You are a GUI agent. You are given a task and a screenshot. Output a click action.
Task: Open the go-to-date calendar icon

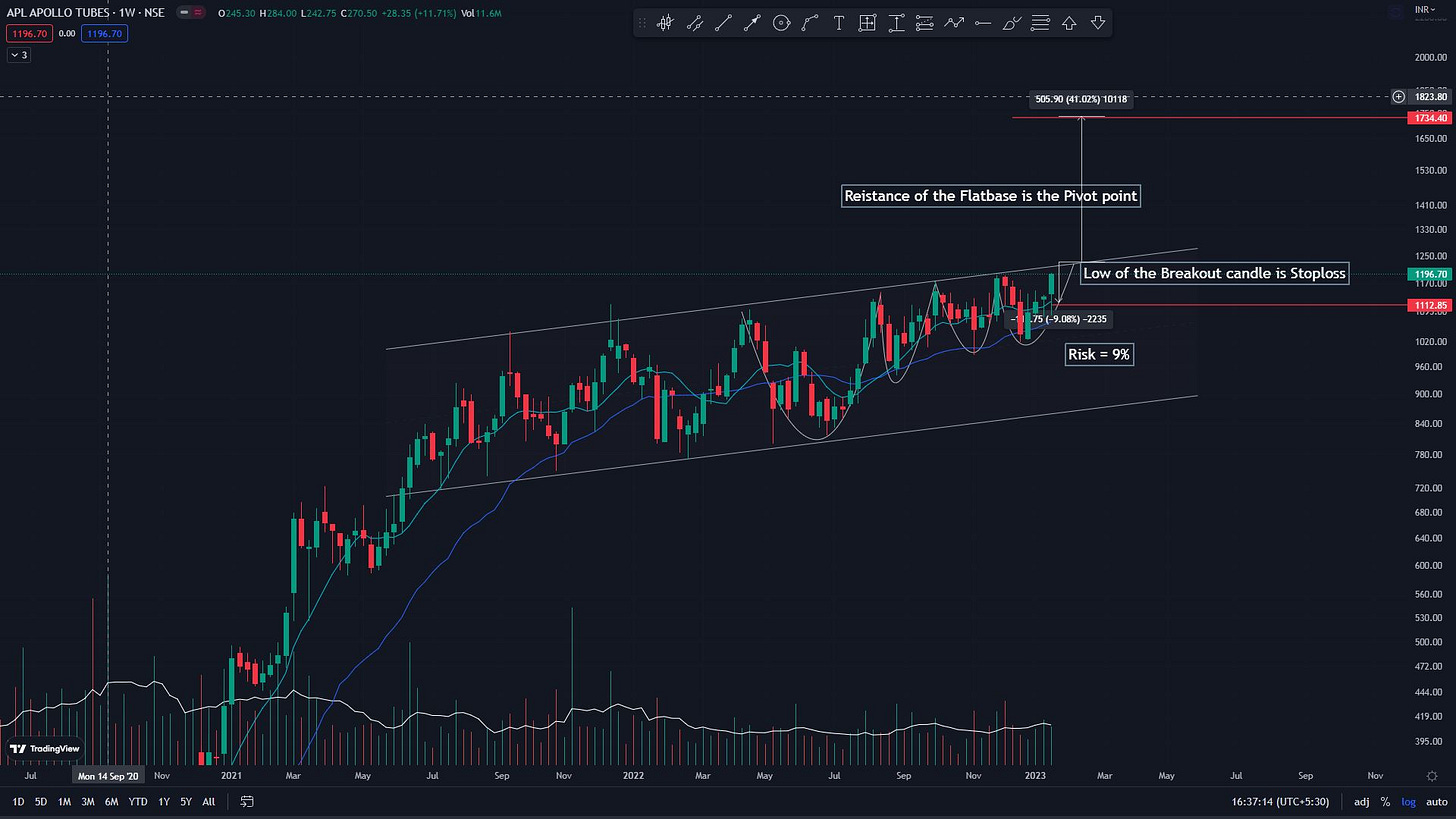247,802
